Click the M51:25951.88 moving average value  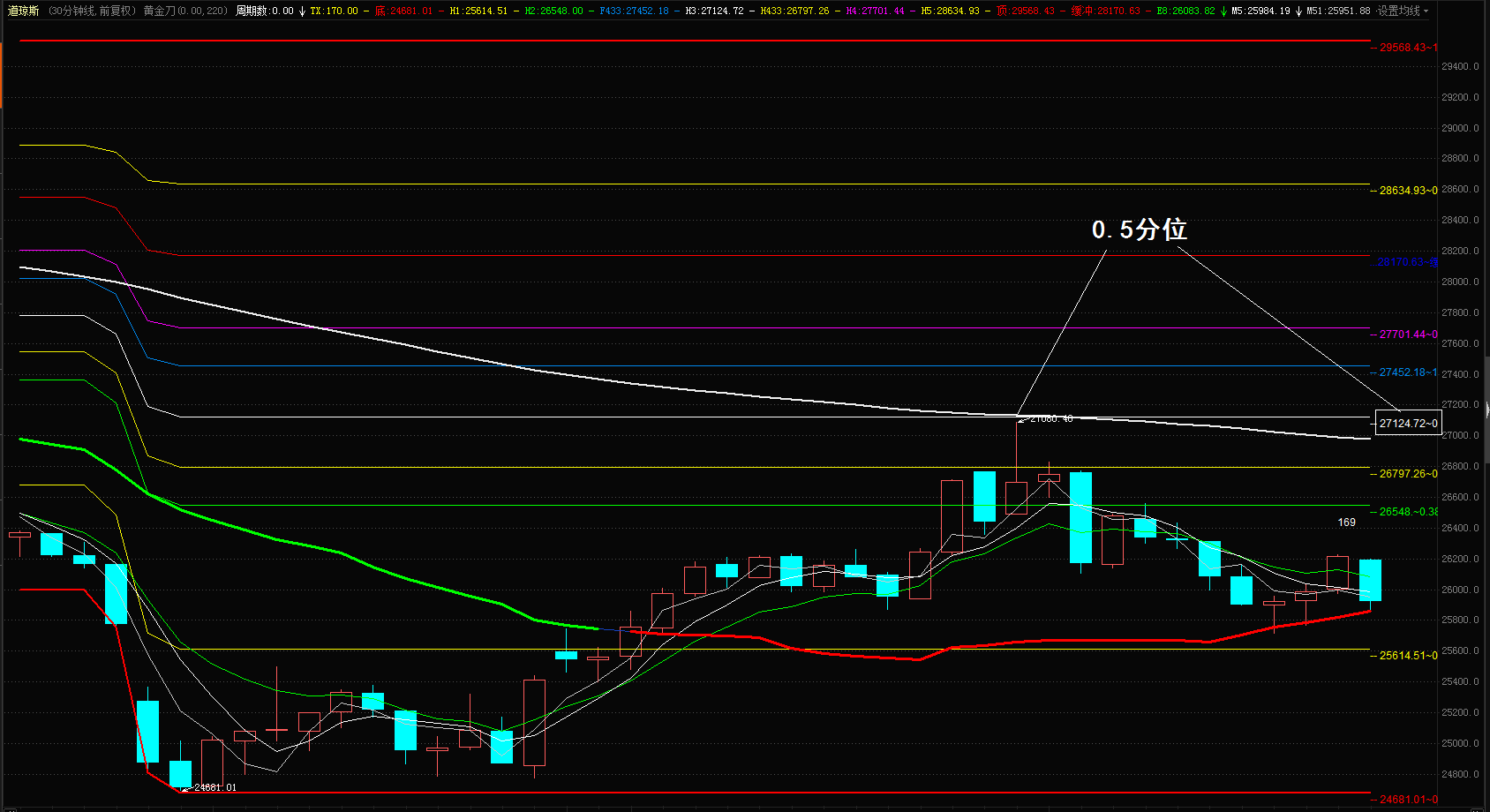point(1338,11)
